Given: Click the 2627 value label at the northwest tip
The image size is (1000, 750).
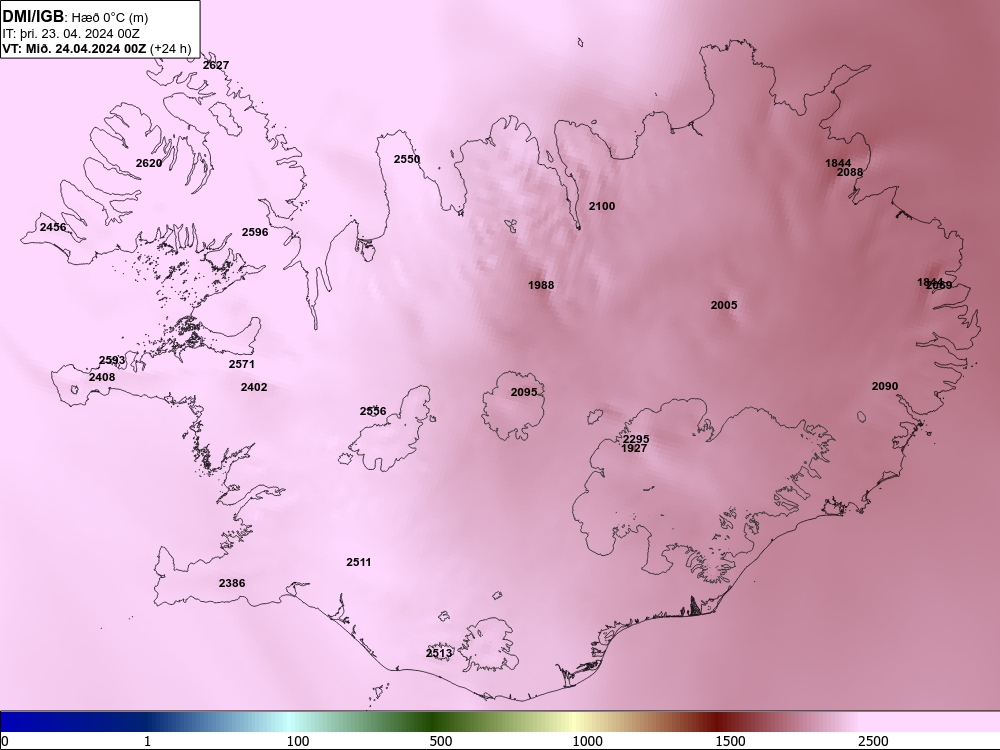Looking at the screenshot, I should tap(216, 65).
